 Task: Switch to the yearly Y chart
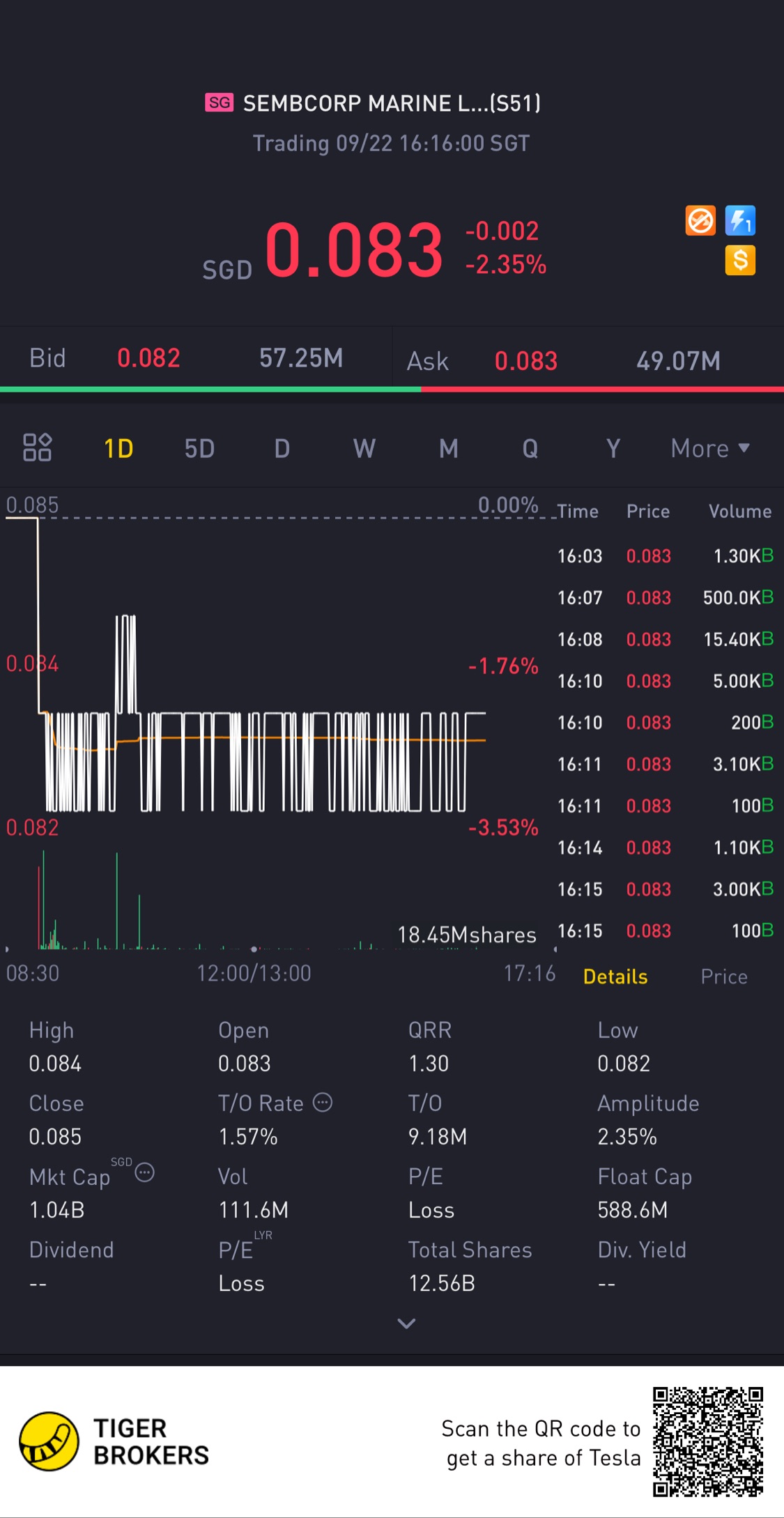tap(613, 448)
